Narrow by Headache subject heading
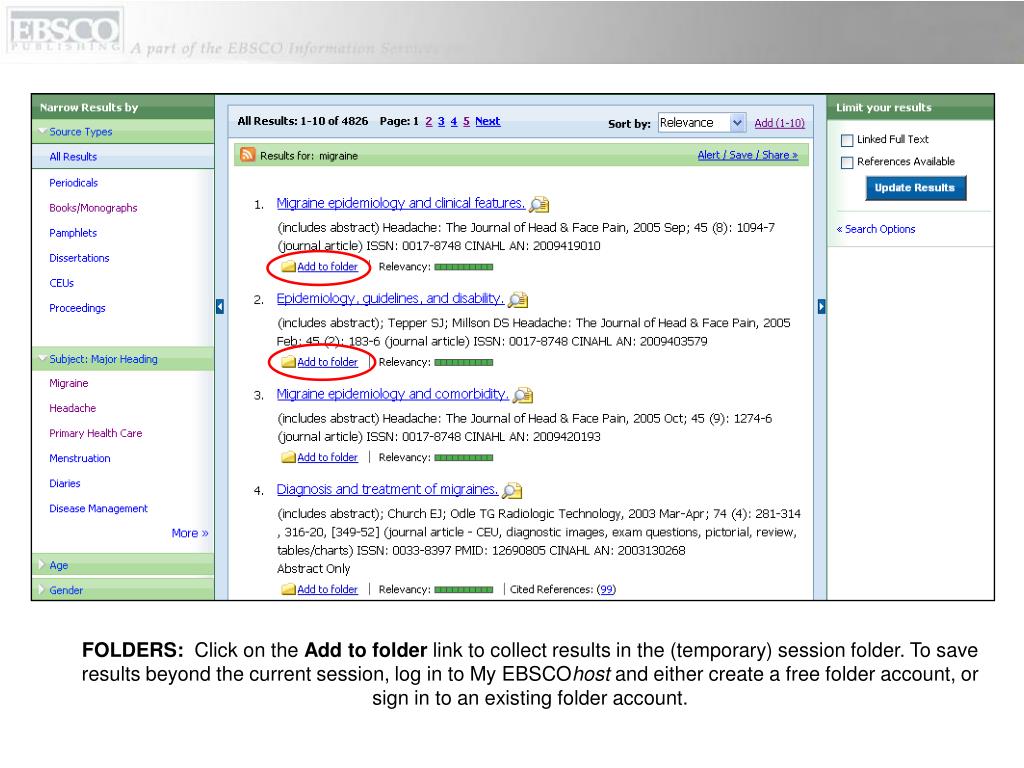1024x768 pixels. coord(72,408)
